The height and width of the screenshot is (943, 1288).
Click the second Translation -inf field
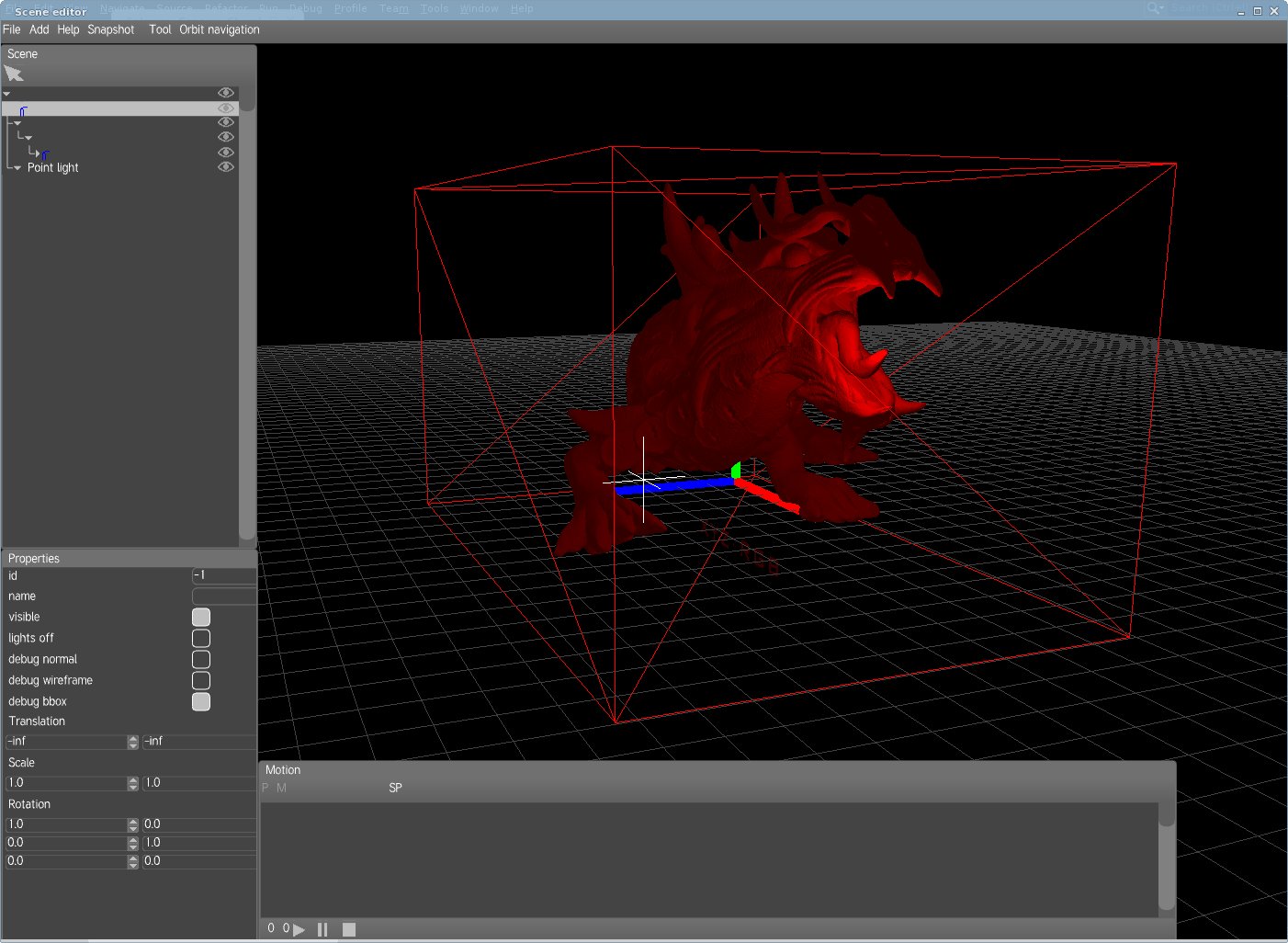point(199,742)
